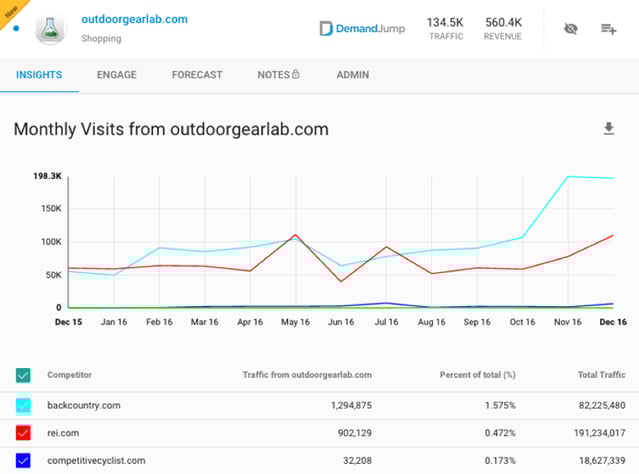Click the 82,225,480 total traffic value

pyautogui.click(x=602, y=406)
